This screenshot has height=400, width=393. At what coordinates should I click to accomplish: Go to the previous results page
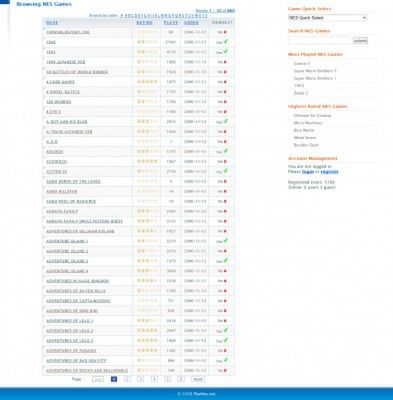pos(98,379)
